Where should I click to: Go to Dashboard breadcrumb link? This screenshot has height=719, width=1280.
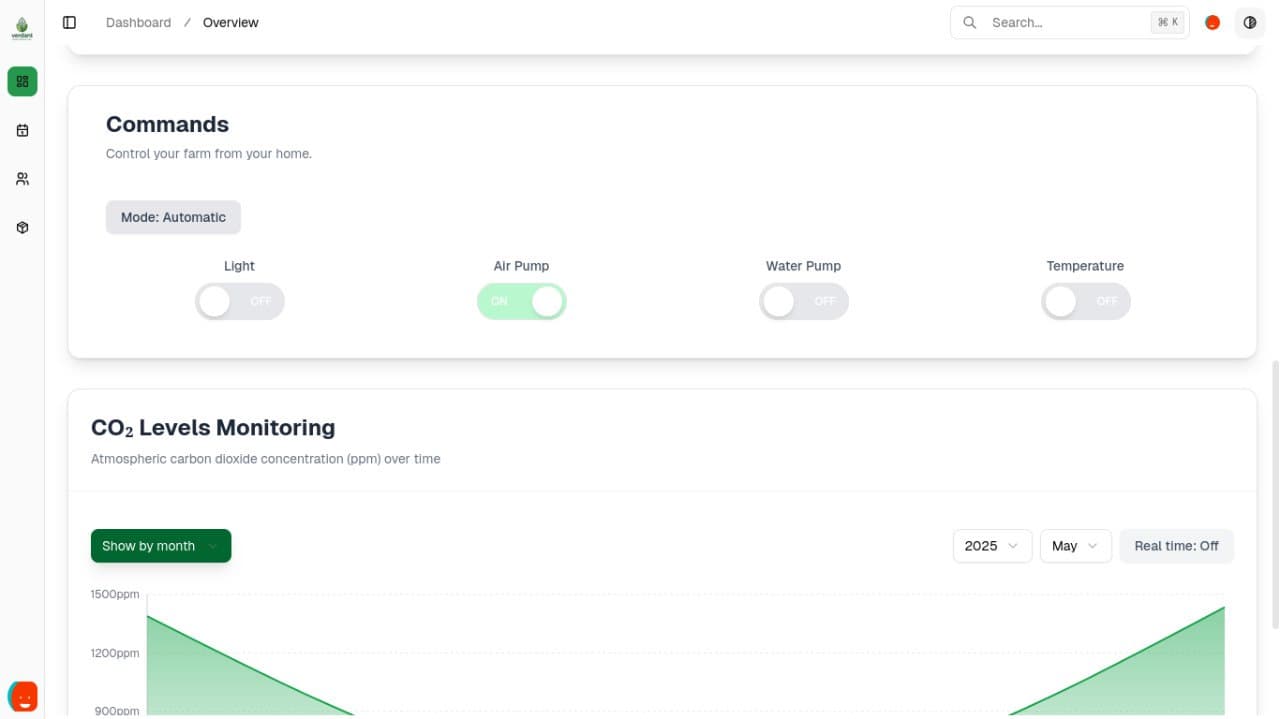[138, 22]
